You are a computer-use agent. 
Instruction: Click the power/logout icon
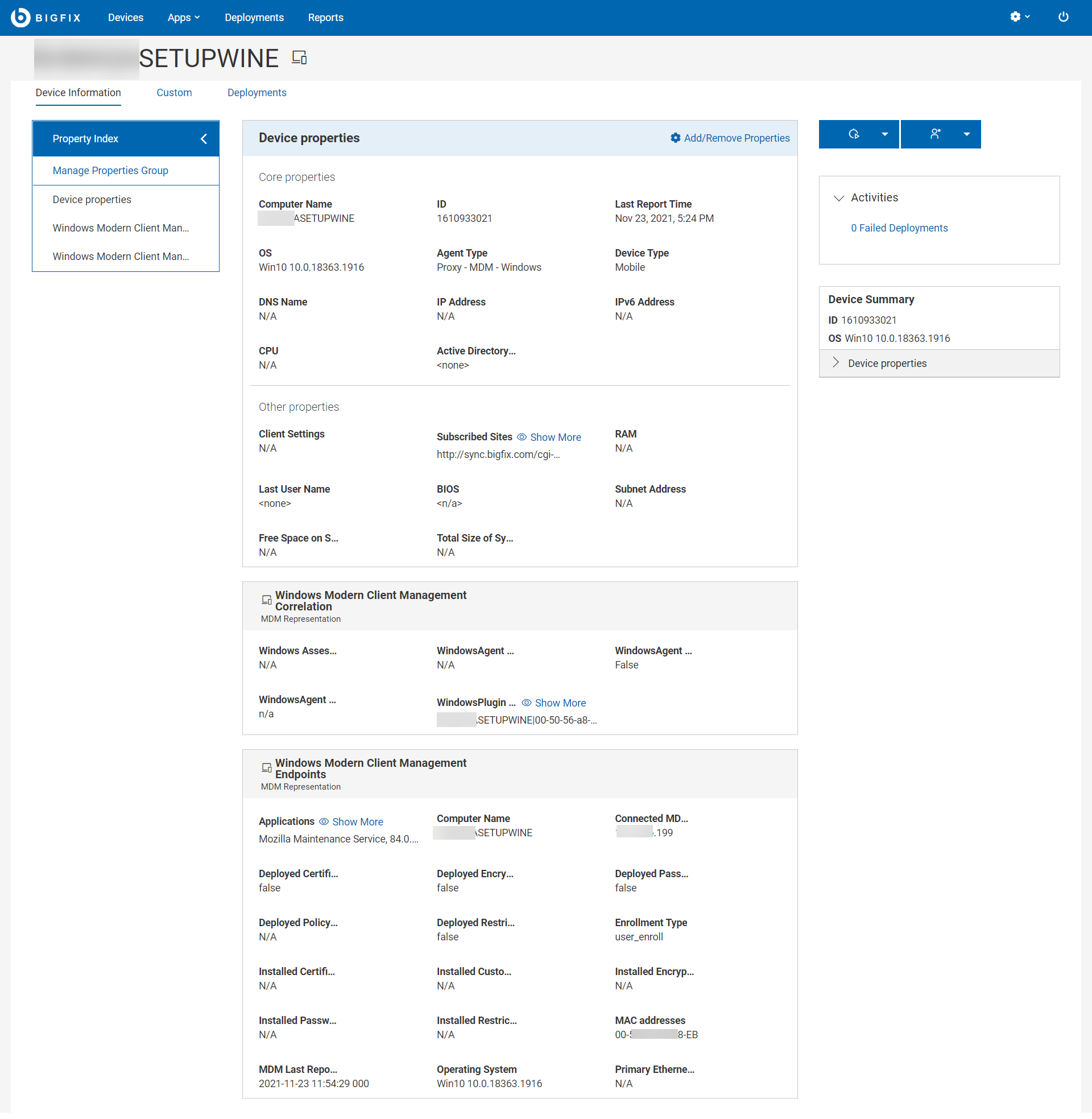(x=1063, y=17)
